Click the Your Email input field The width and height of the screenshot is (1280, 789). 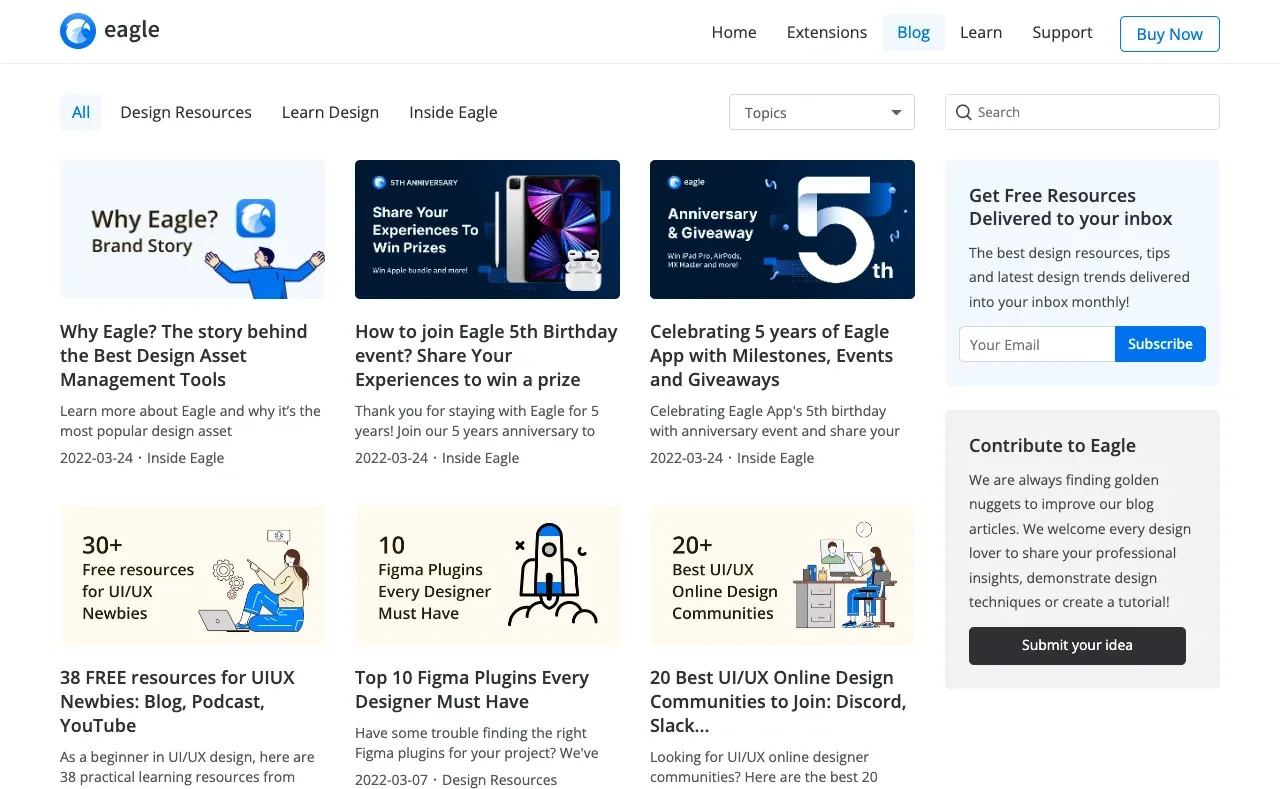coord(1037,344)
